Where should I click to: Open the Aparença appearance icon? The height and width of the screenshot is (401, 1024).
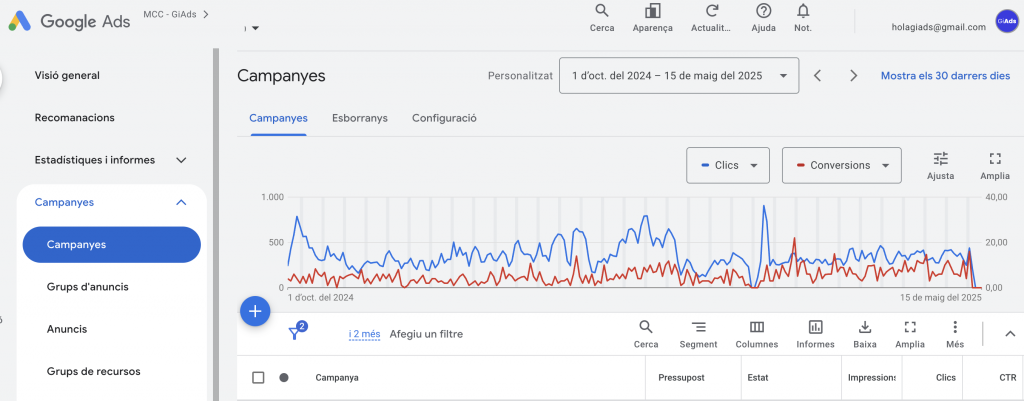pos(653,11)
